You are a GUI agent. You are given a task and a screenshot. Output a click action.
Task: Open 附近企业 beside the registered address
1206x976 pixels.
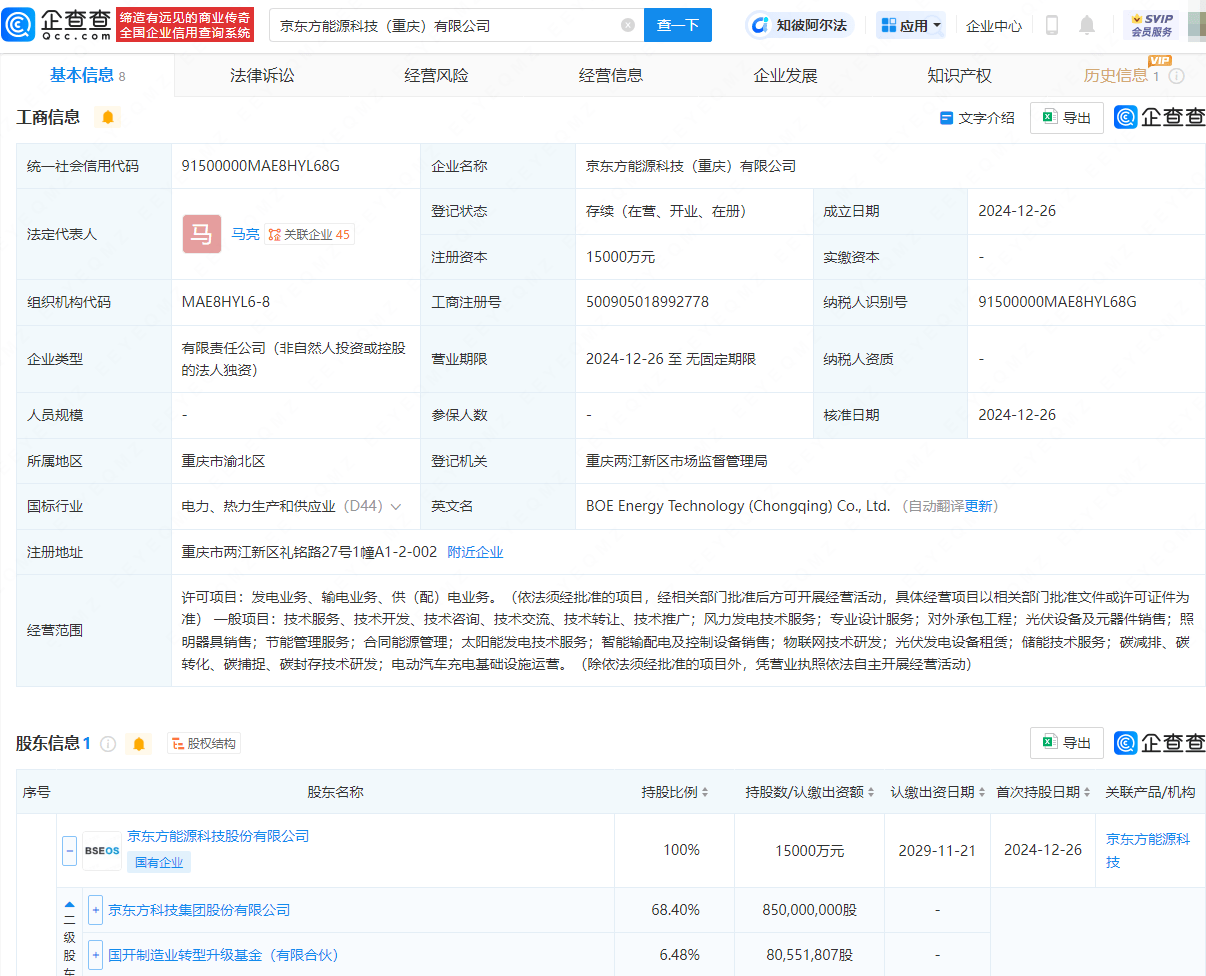point(475,552)
